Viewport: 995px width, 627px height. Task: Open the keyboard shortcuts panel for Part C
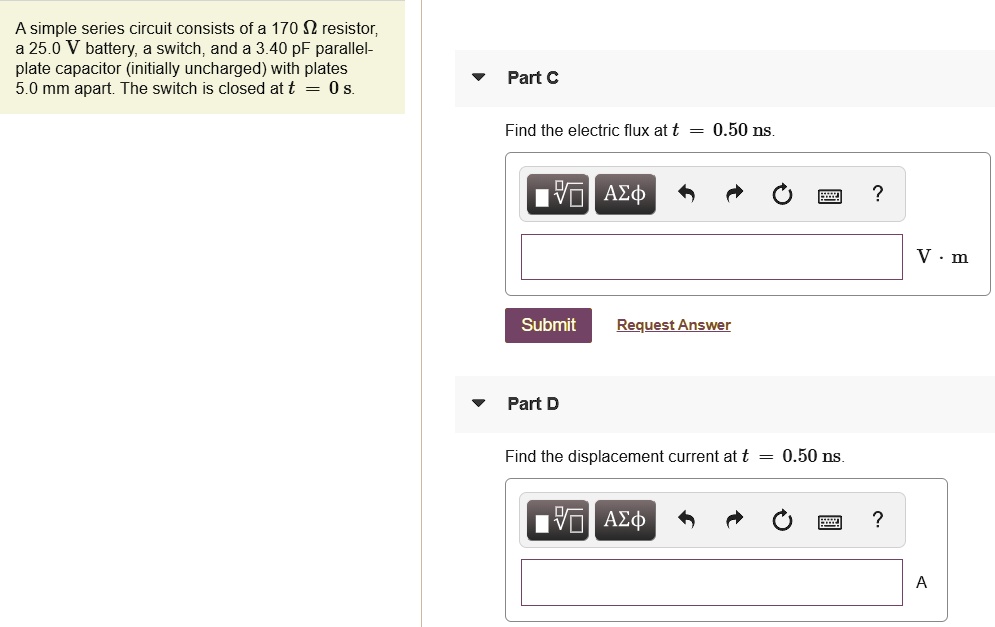click(830, 194)
